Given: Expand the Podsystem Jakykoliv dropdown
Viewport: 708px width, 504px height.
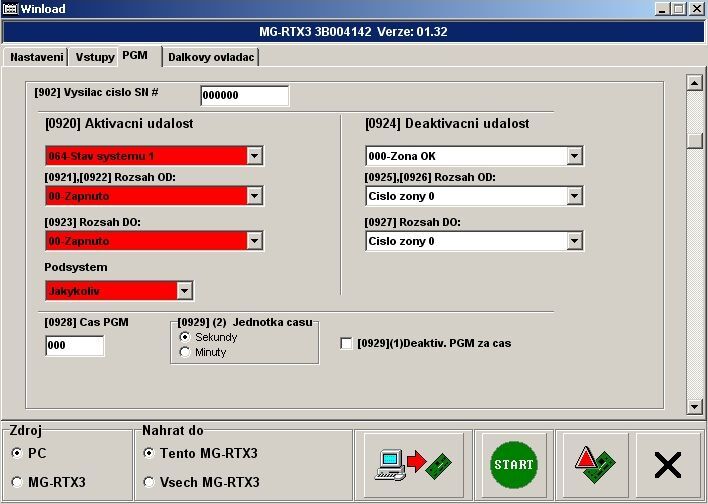Looking at the screenshot, I should coord(184,291).
